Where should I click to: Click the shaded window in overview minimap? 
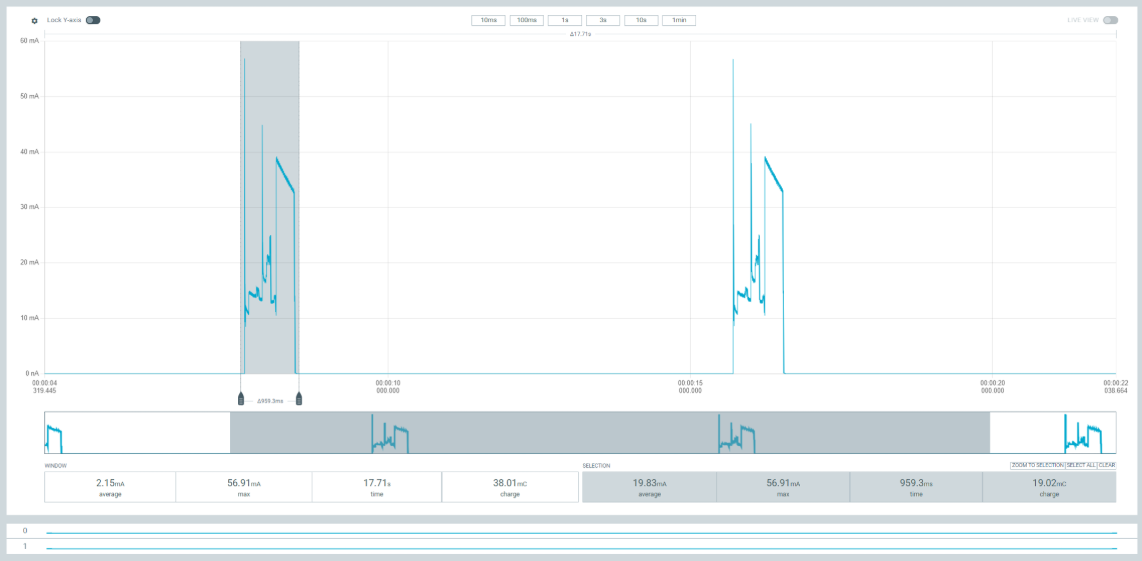[x=609, y=433]
